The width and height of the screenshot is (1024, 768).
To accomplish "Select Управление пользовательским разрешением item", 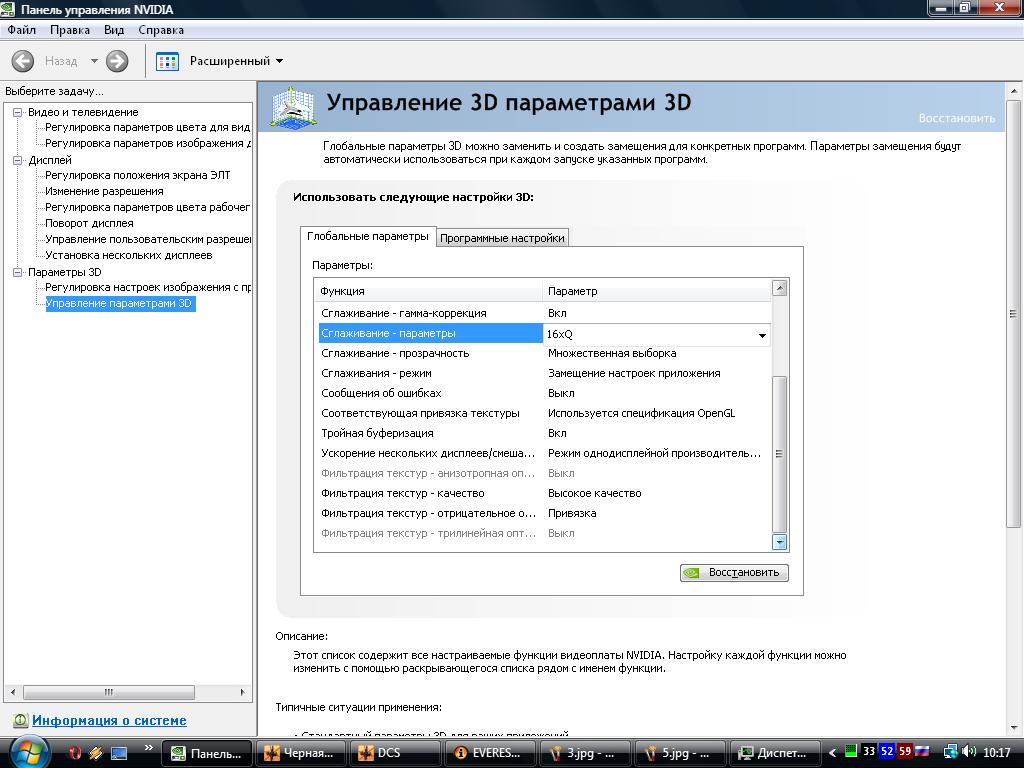I will 148,239.
